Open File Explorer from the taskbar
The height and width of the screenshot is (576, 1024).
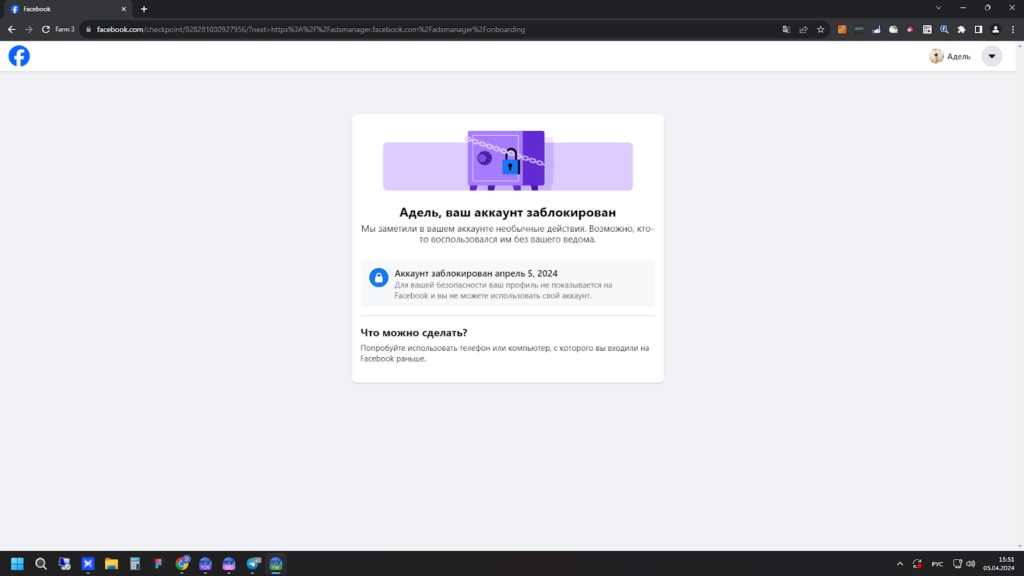111,564
